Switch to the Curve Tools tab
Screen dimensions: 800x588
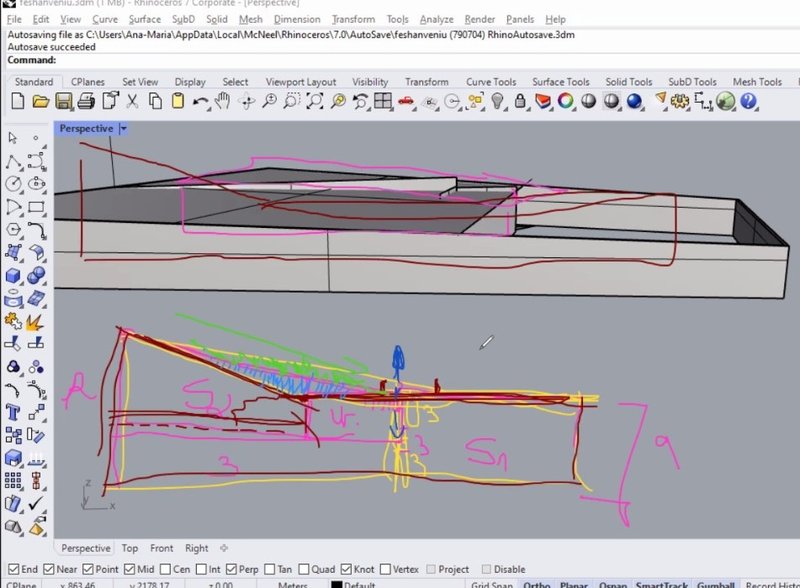(x=491, y=82)
